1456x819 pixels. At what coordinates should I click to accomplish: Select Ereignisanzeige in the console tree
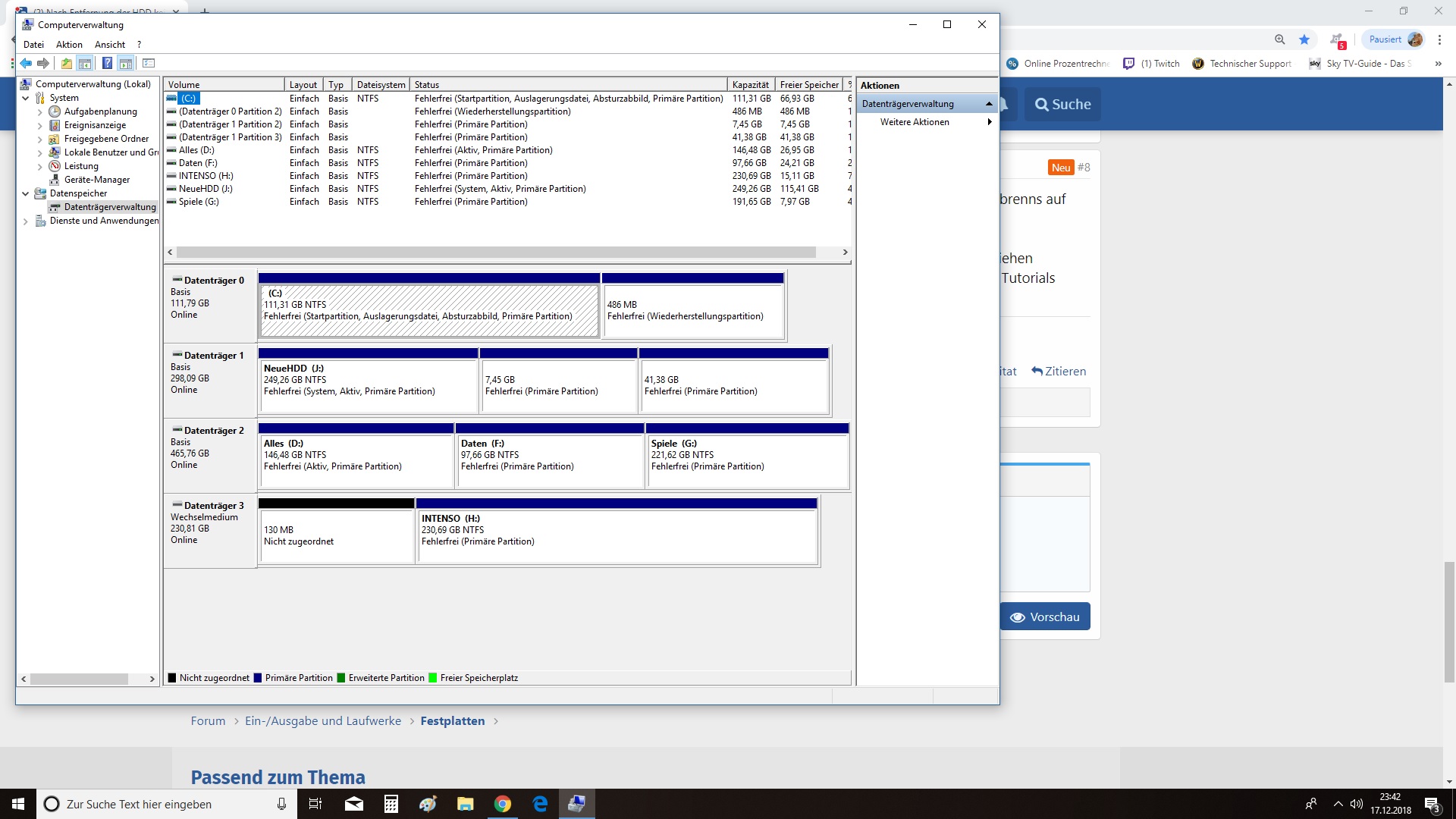(95, 125)
